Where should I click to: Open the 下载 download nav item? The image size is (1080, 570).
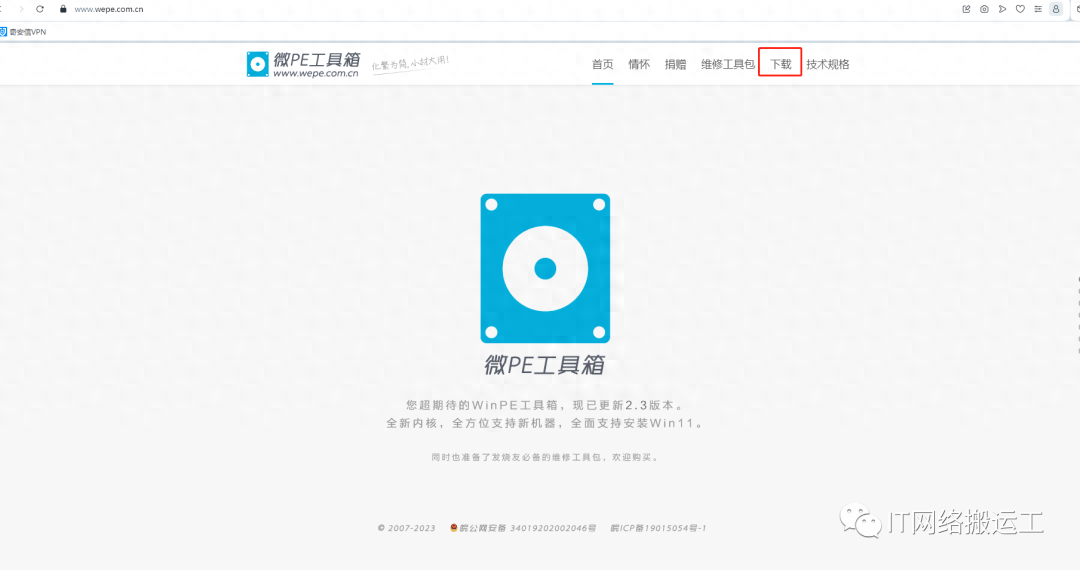[780, 64]
